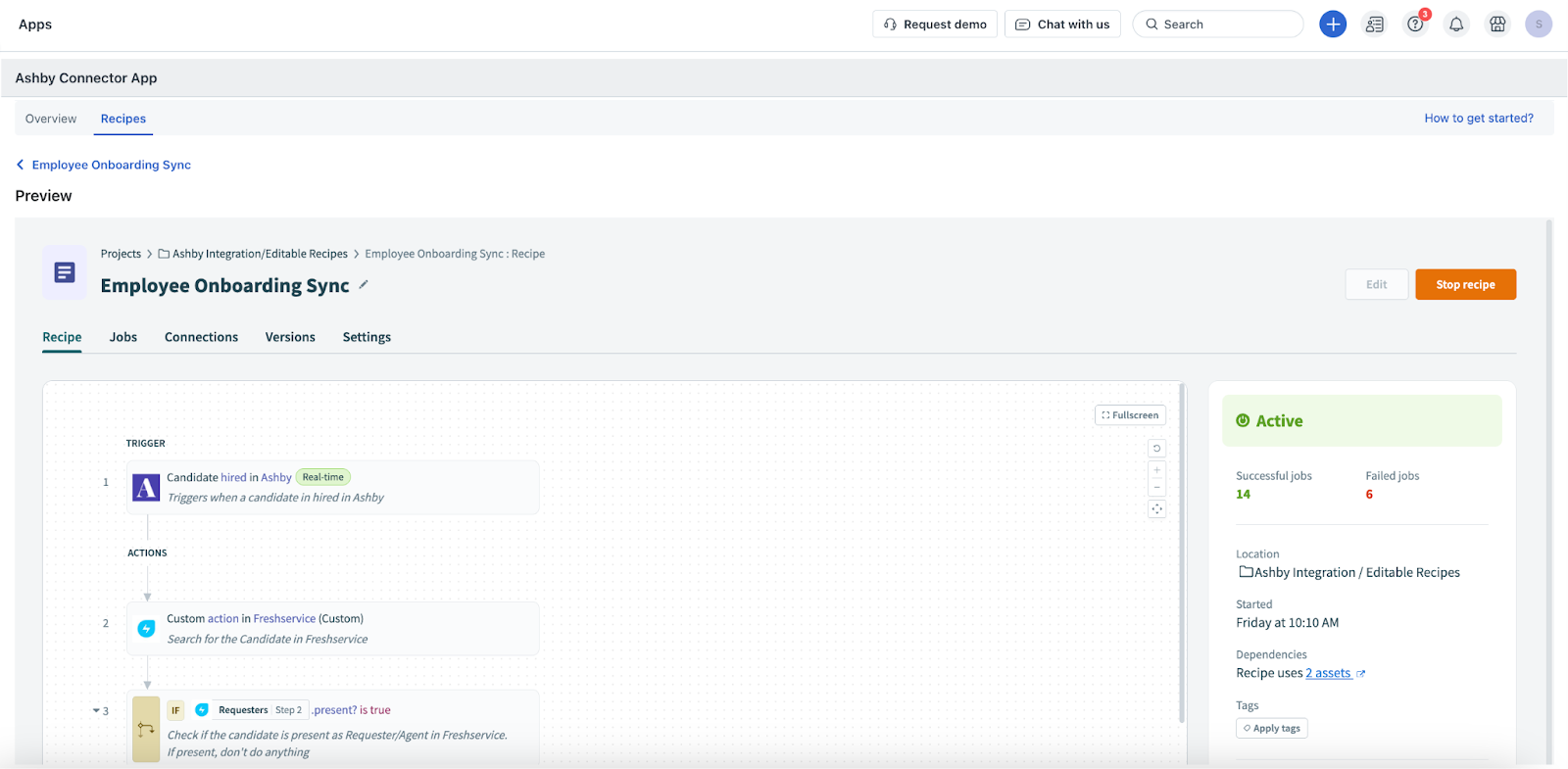This screenshot has width=1568, height=769.
Task: Click the Freshservice icon in the IF condition
Action: point(202,709)
